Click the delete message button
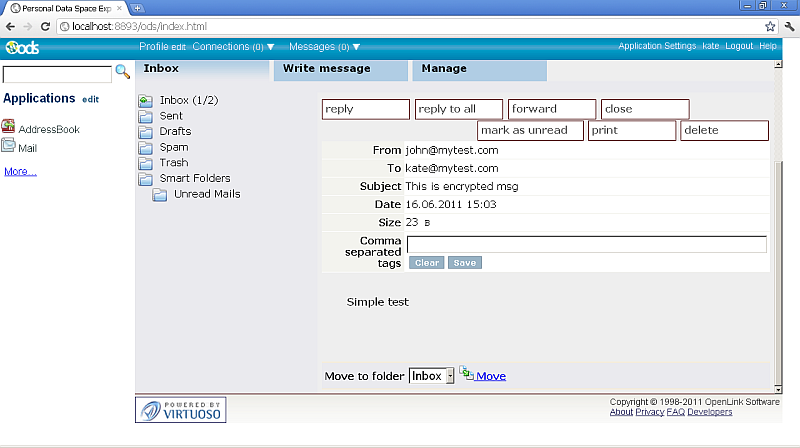The image size is (800, 448). (x=724, y=130)
